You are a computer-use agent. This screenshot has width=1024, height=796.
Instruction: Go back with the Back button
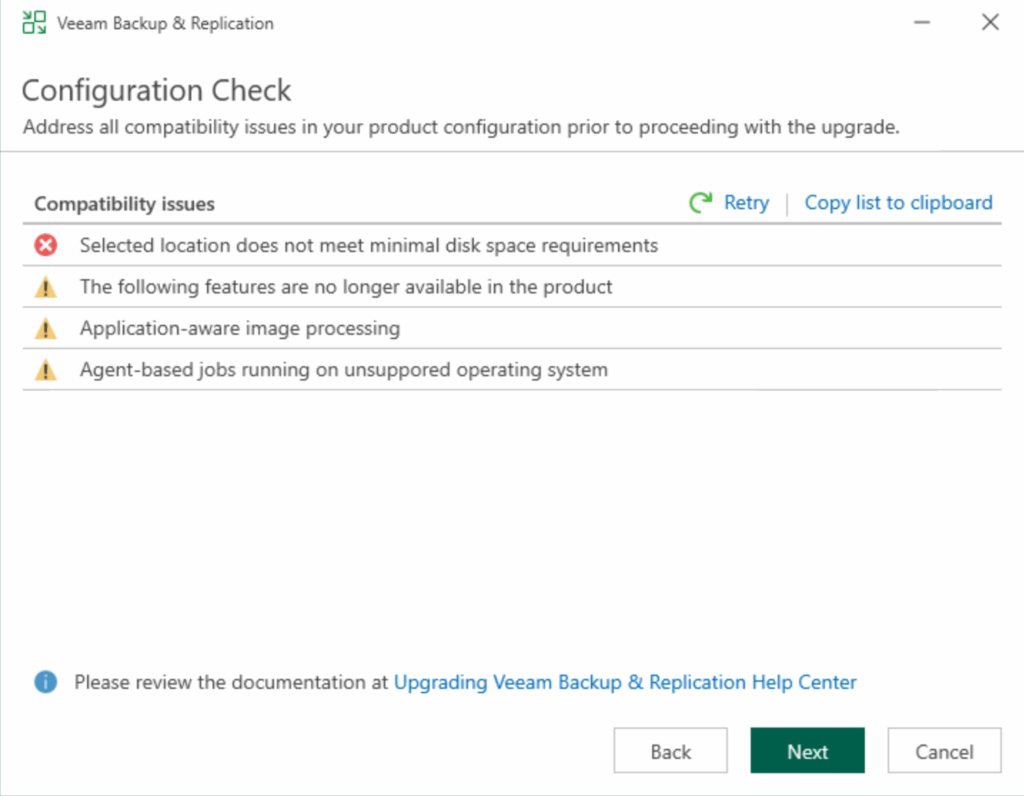tap(670, 751)
